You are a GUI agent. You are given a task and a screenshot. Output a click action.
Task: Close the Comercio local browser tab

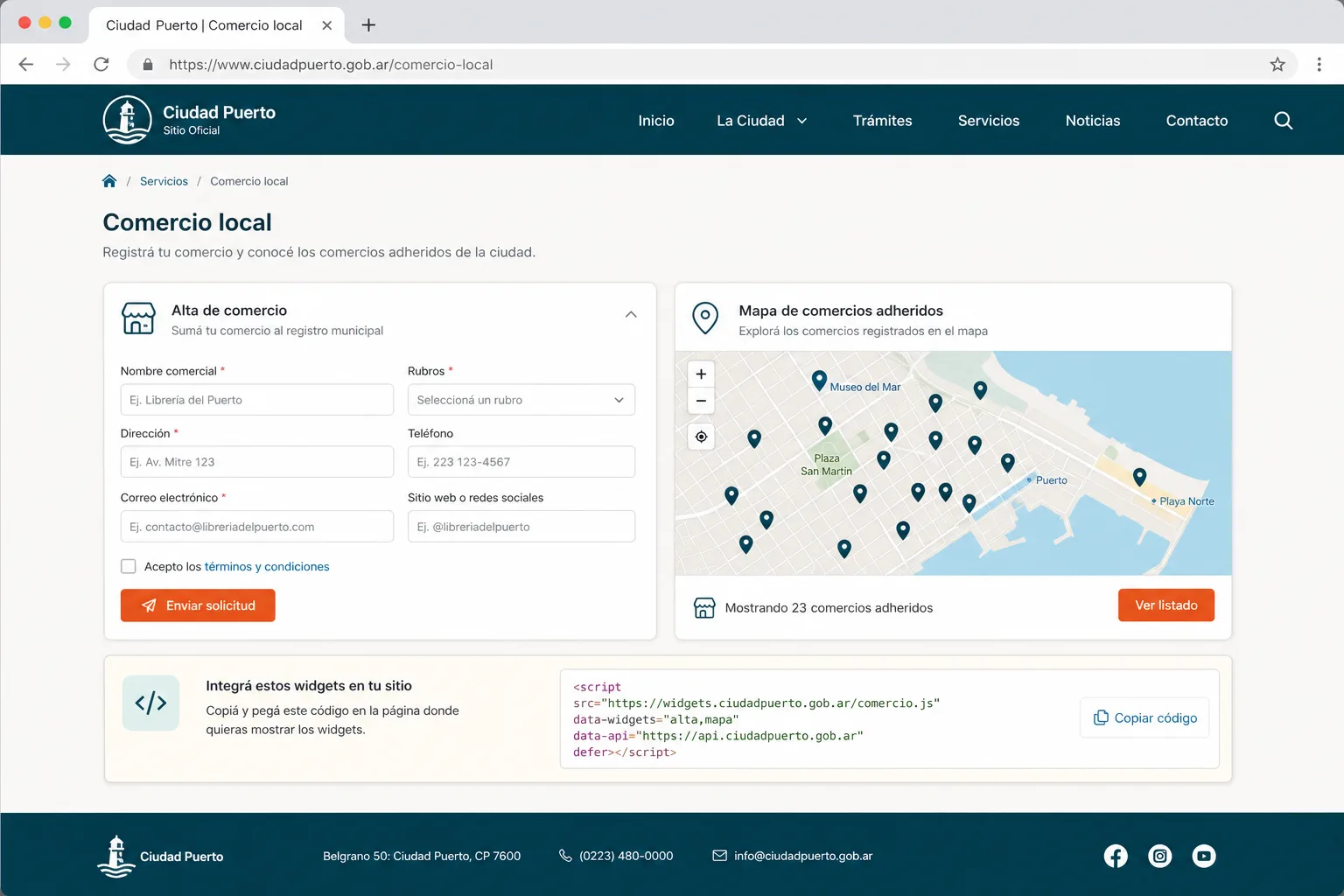[326, 25]
